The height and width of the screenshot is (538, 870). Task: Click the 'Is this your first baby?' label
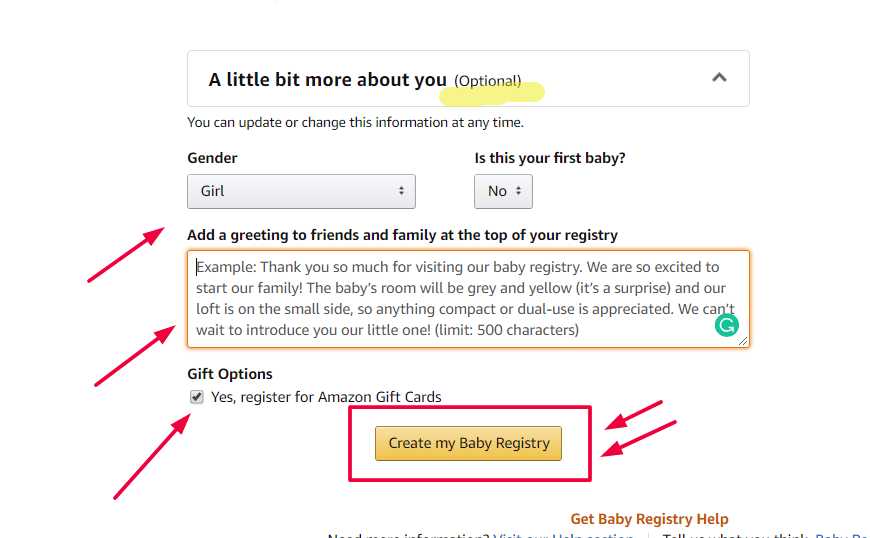pos(549,158)
